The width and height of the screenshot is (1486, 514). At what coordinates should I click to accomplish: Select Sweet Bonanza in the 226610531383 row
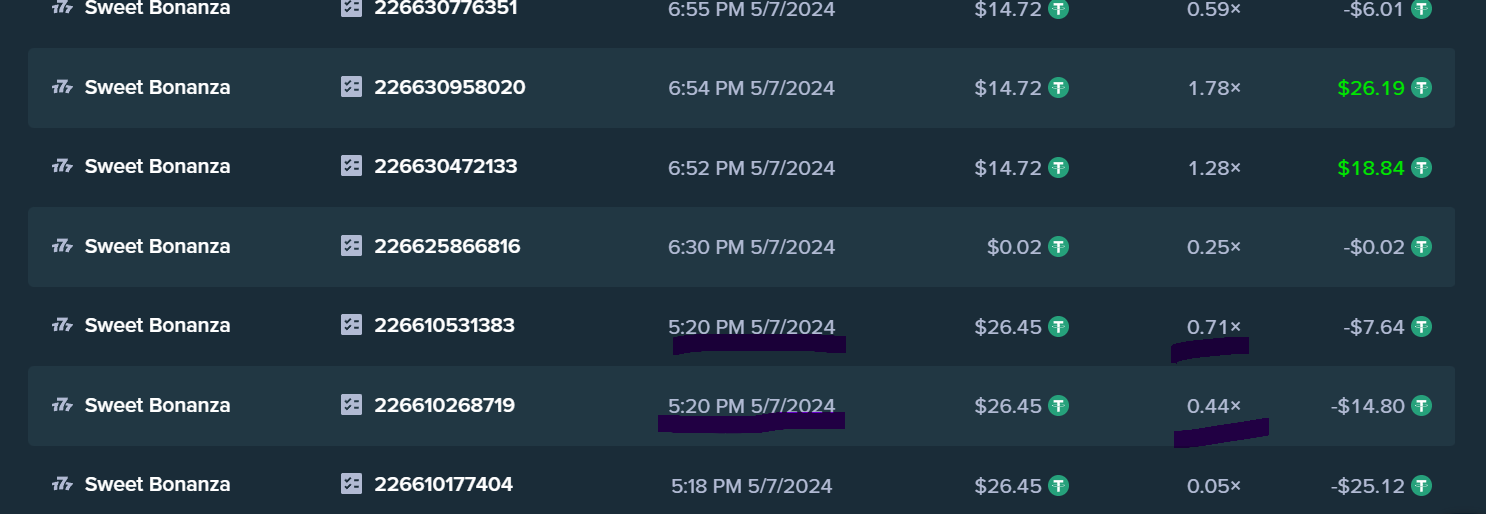point(158,325)
